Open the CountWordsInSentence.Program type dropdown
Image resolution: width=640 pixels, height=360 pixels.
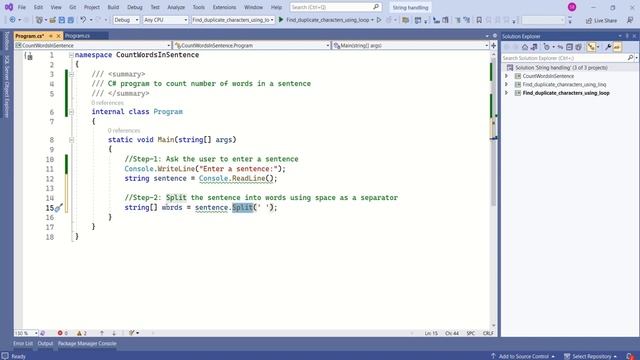click(x=252, y=45)
